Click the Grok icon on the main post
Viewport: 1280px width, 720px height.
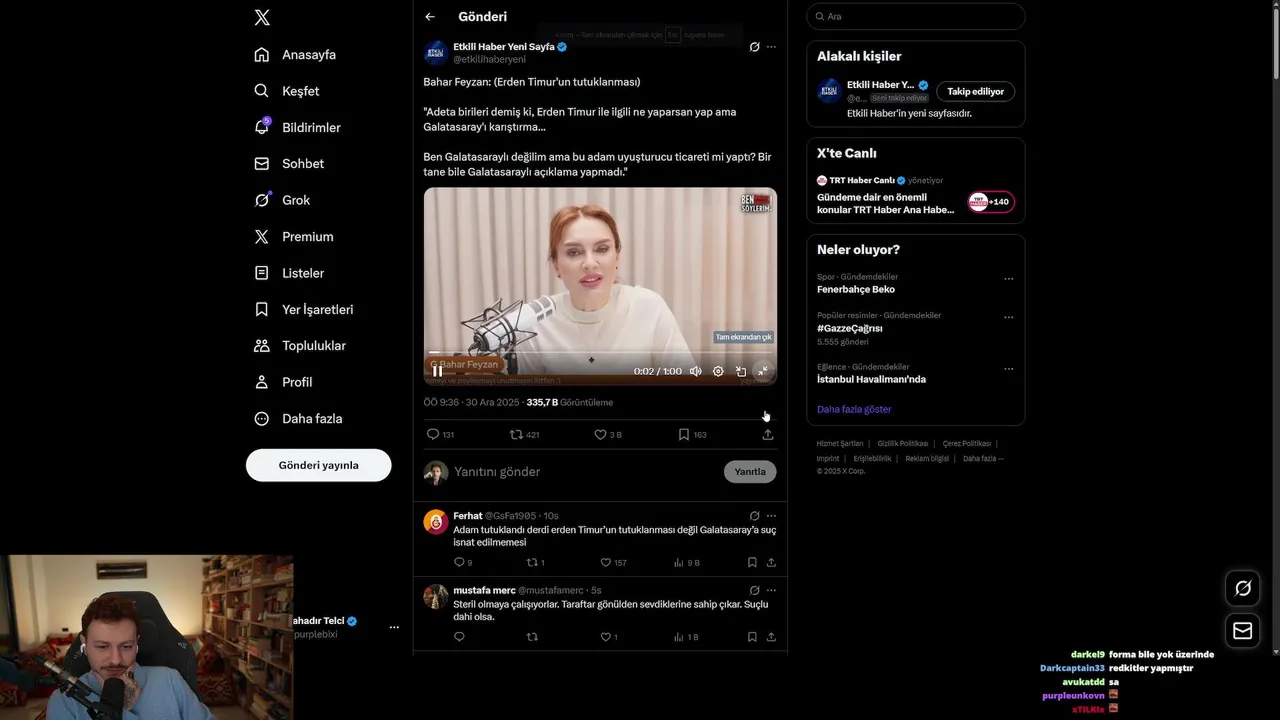click(754, 47)
